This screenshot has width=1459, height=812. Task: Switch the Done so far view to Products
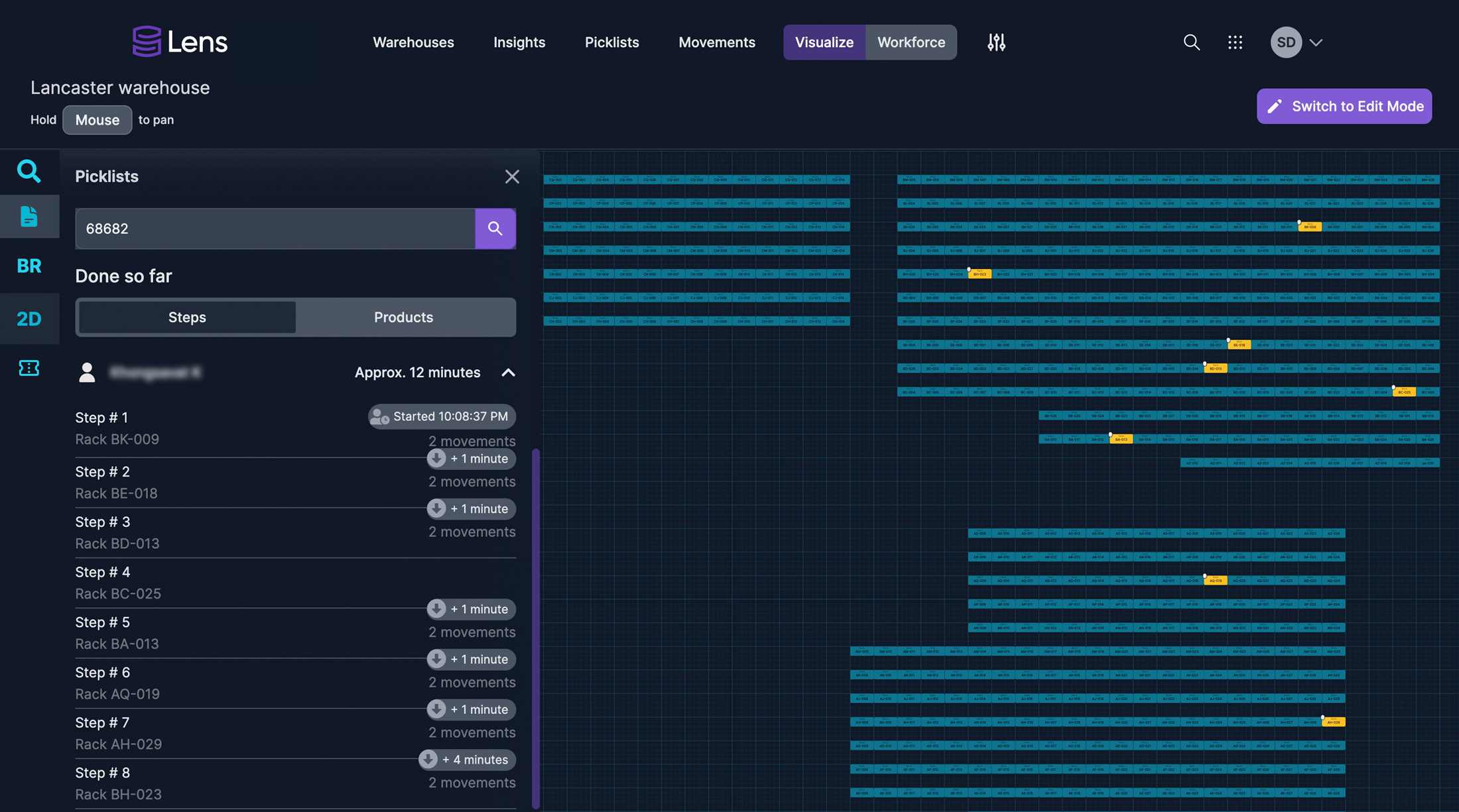tap(404, 317)
